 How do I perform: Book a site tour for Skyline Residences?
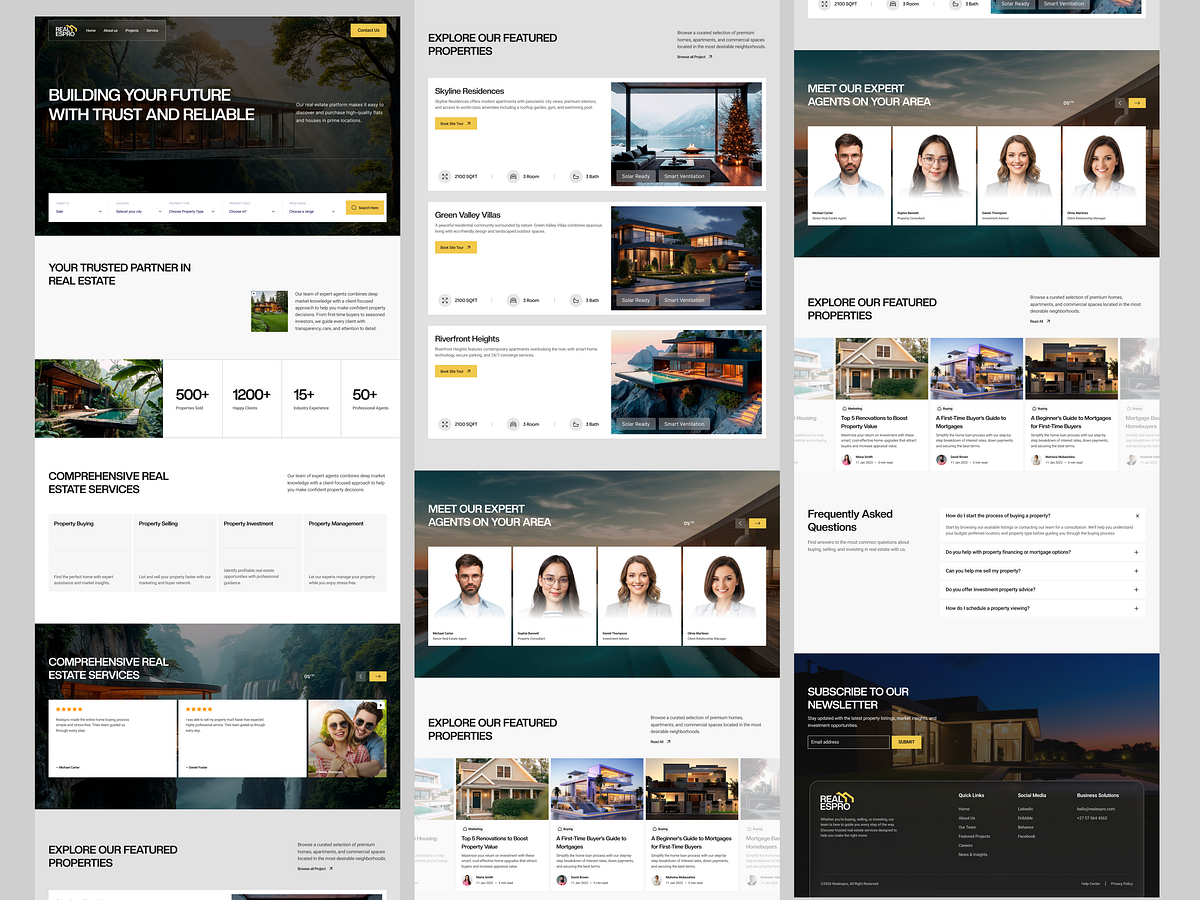[455, 123]
